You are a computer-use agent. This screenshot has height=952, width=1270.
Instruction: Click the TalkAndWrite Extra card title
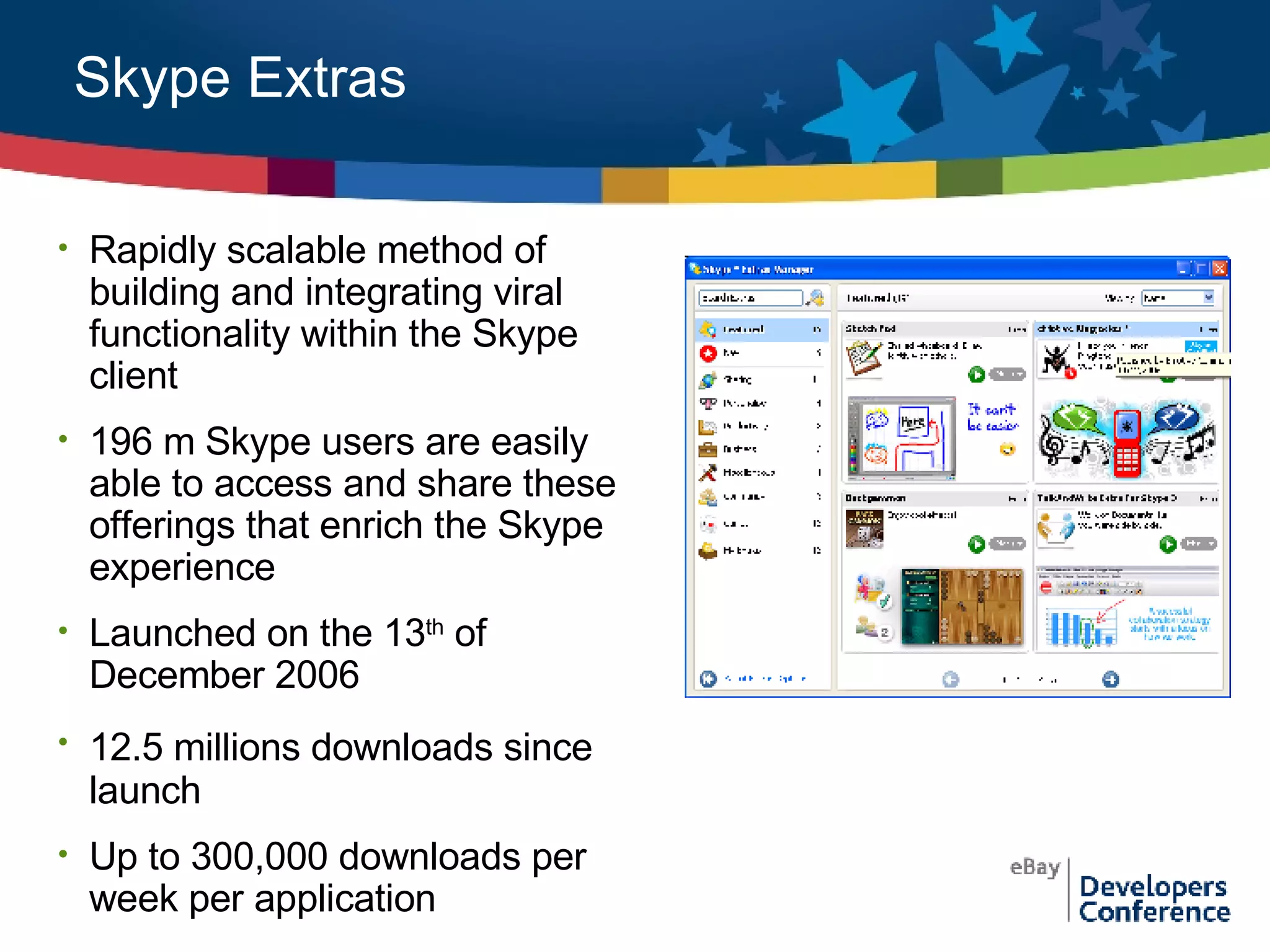(1107, 498)
